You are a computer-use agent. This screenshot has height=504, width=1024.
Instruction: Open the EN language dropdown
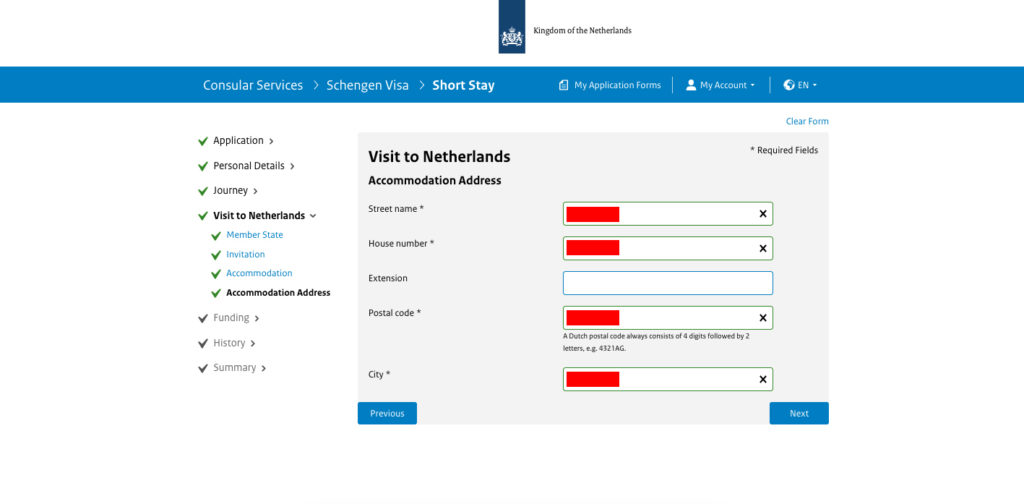click(800, 85)
